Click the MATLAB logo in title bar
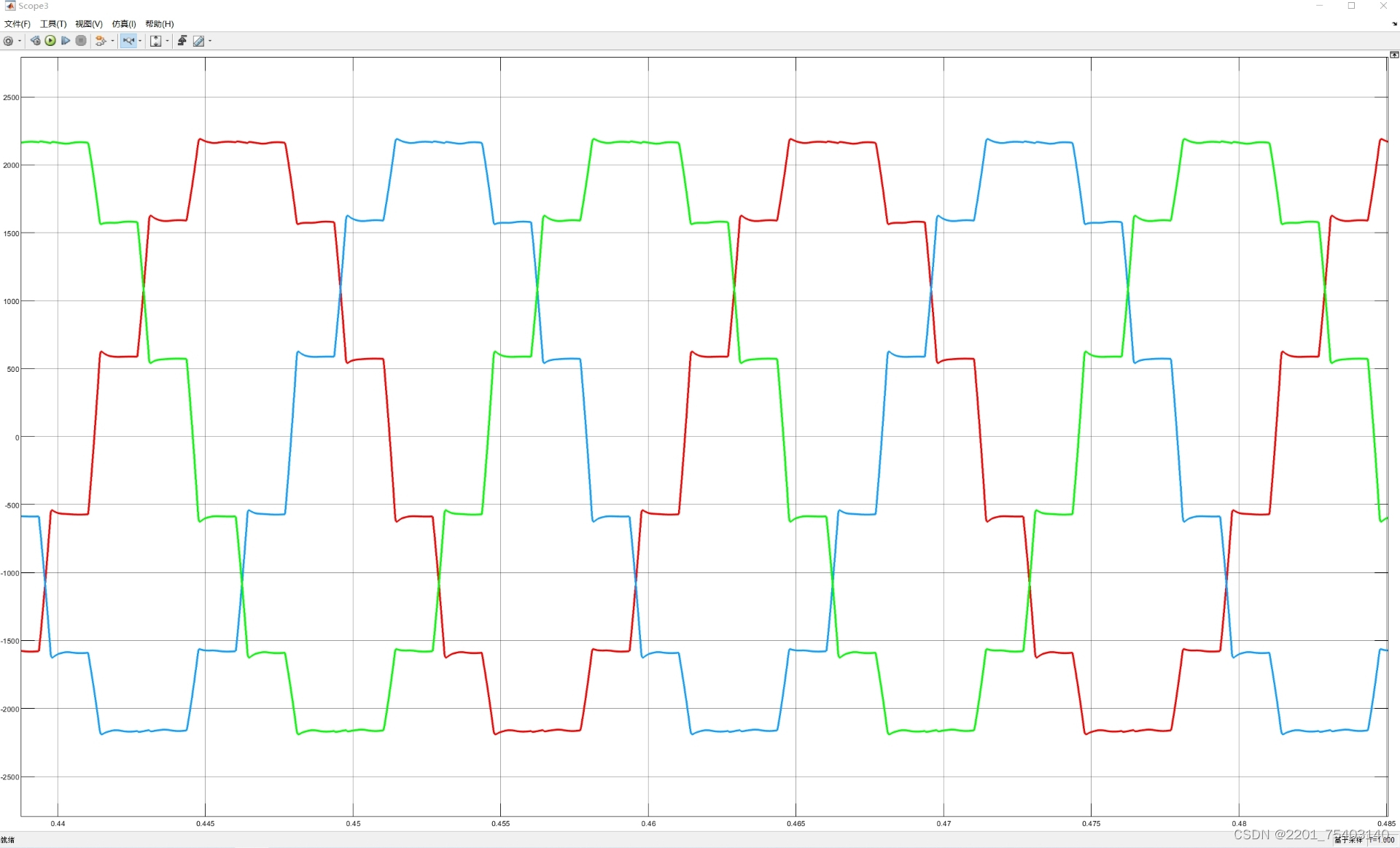Screen dimensions: 1400x848 [10, 6]
